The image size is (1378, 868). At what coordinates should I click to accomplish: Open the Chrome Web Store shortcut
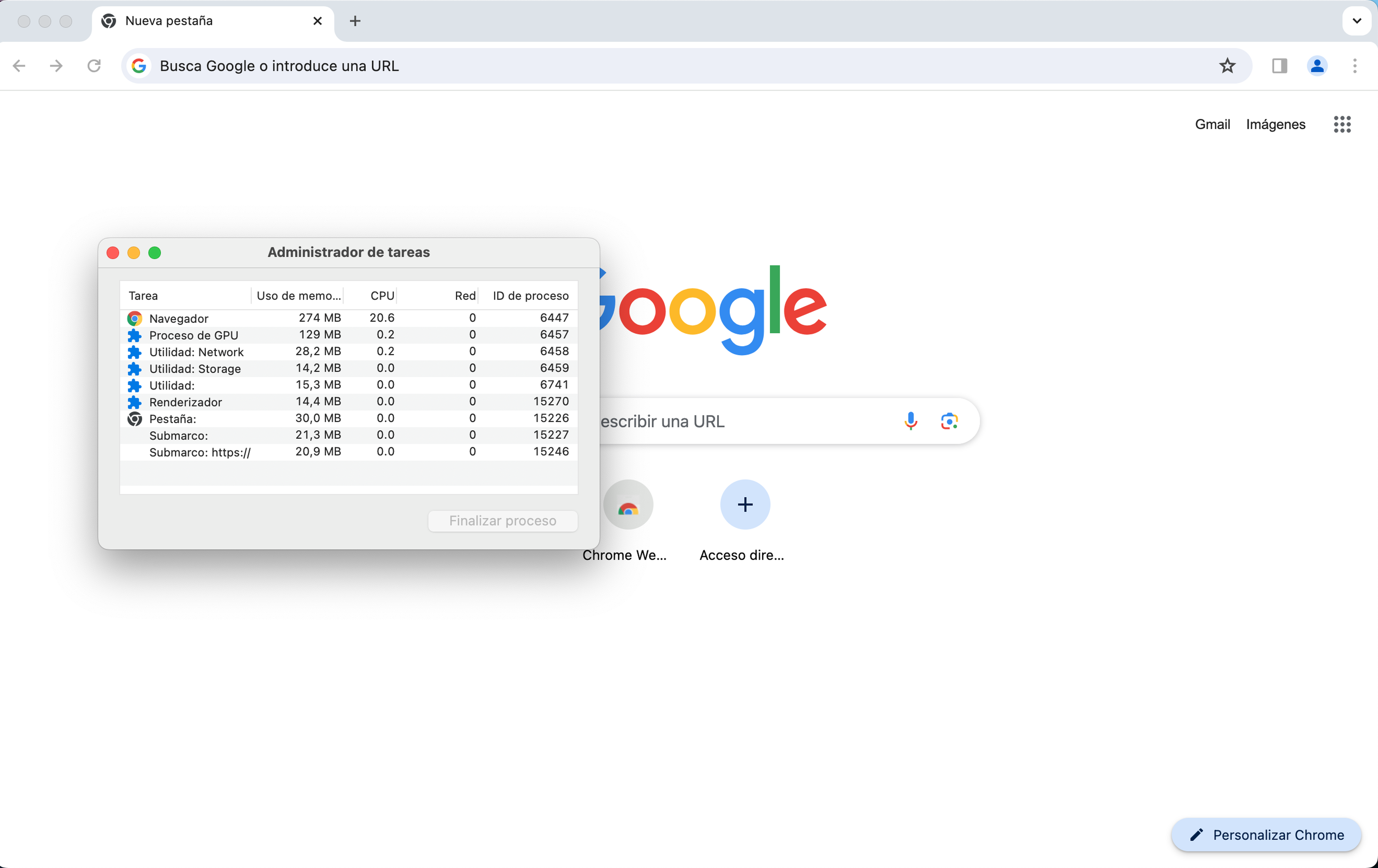(x=628, y=504)
